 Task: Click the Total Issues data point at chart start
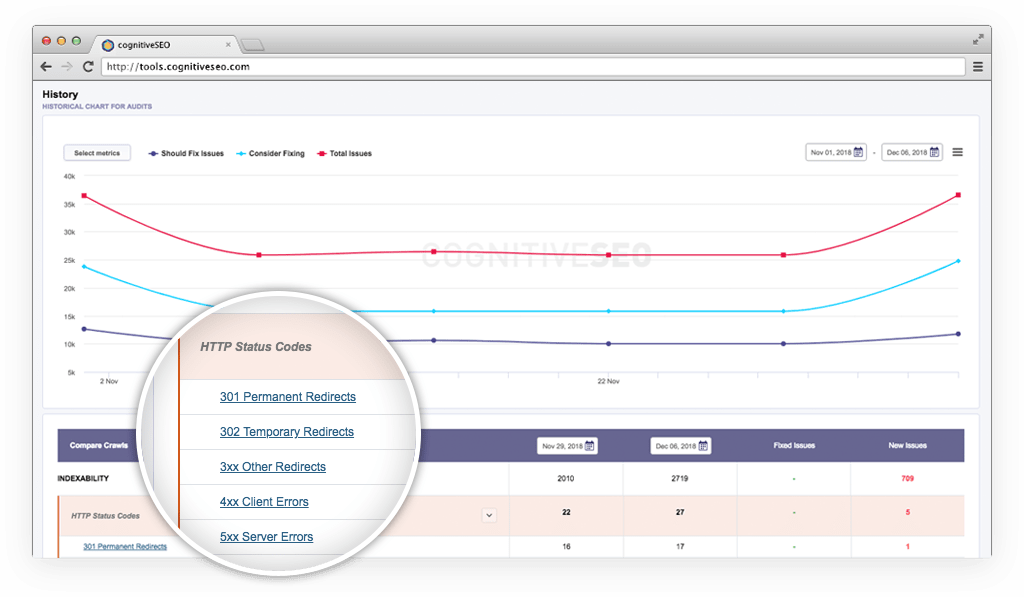(x=84, y=196)
